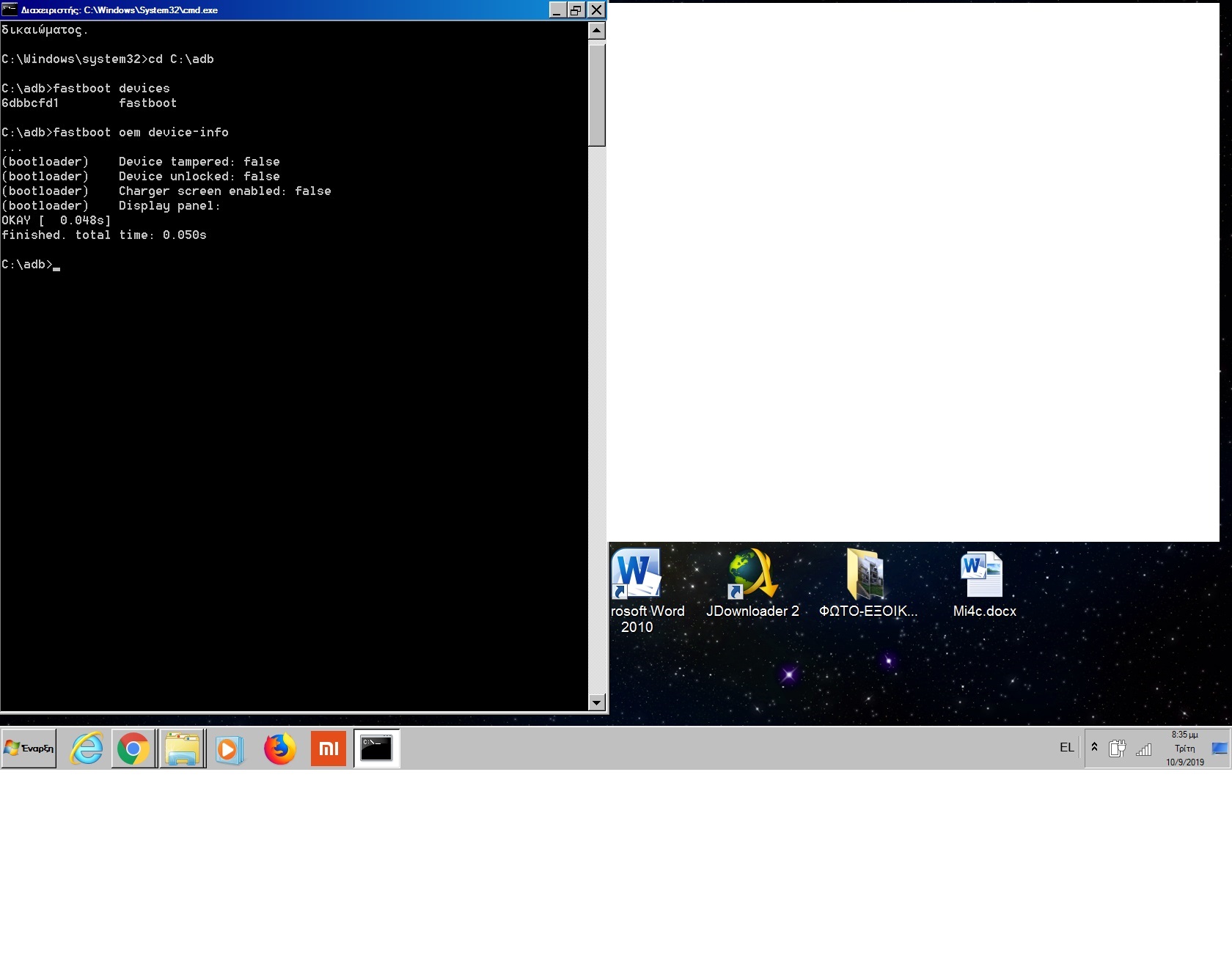Image resolution: width=1232 pixels, height=978 pixels.
Task: Click the command prompt scroll up arrow
Action: click(597, 31)
